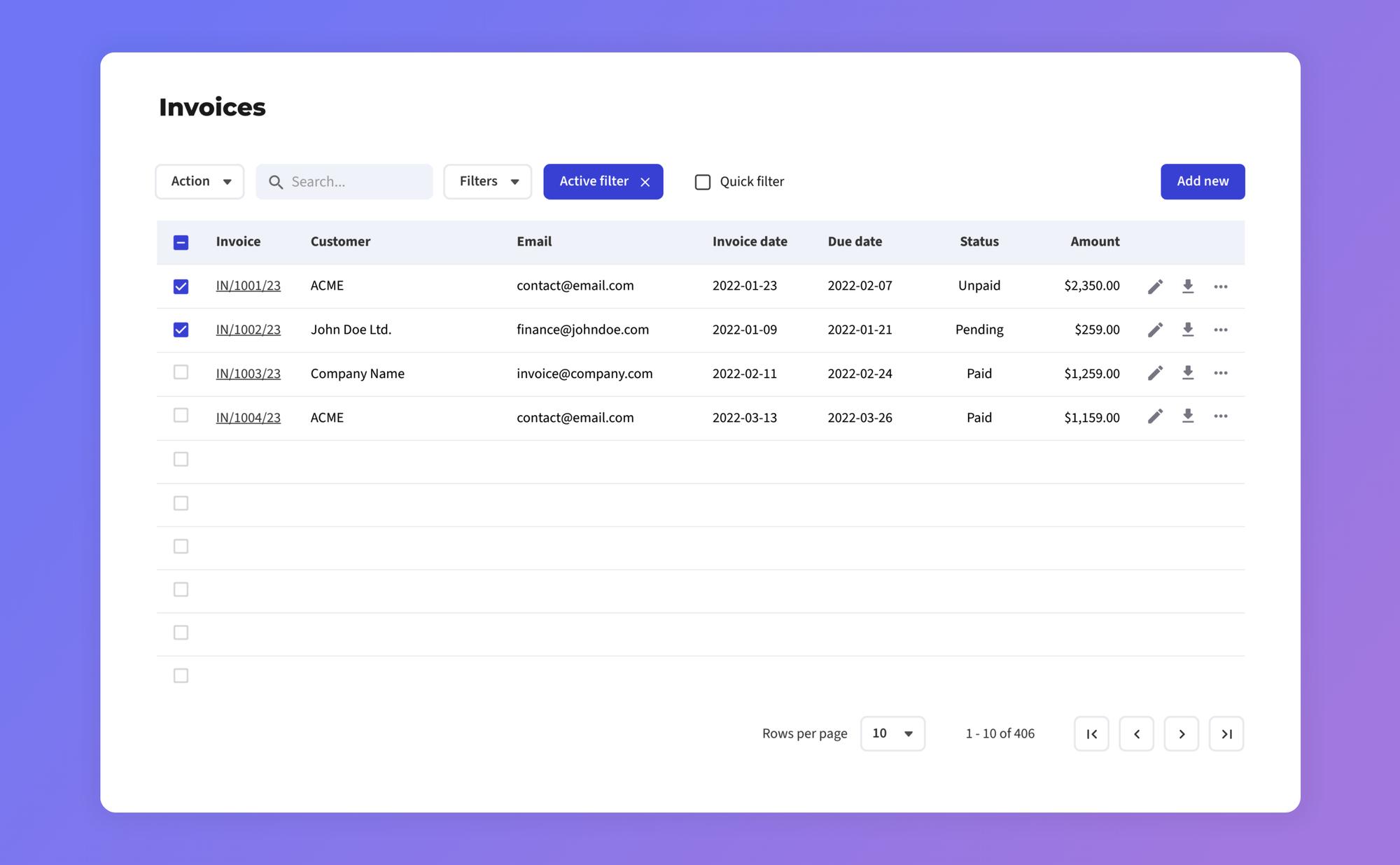Image resolution: width=1400 pixels, height=865 pixels.
Task: Go to the previous page
Action: (1137, 733)
